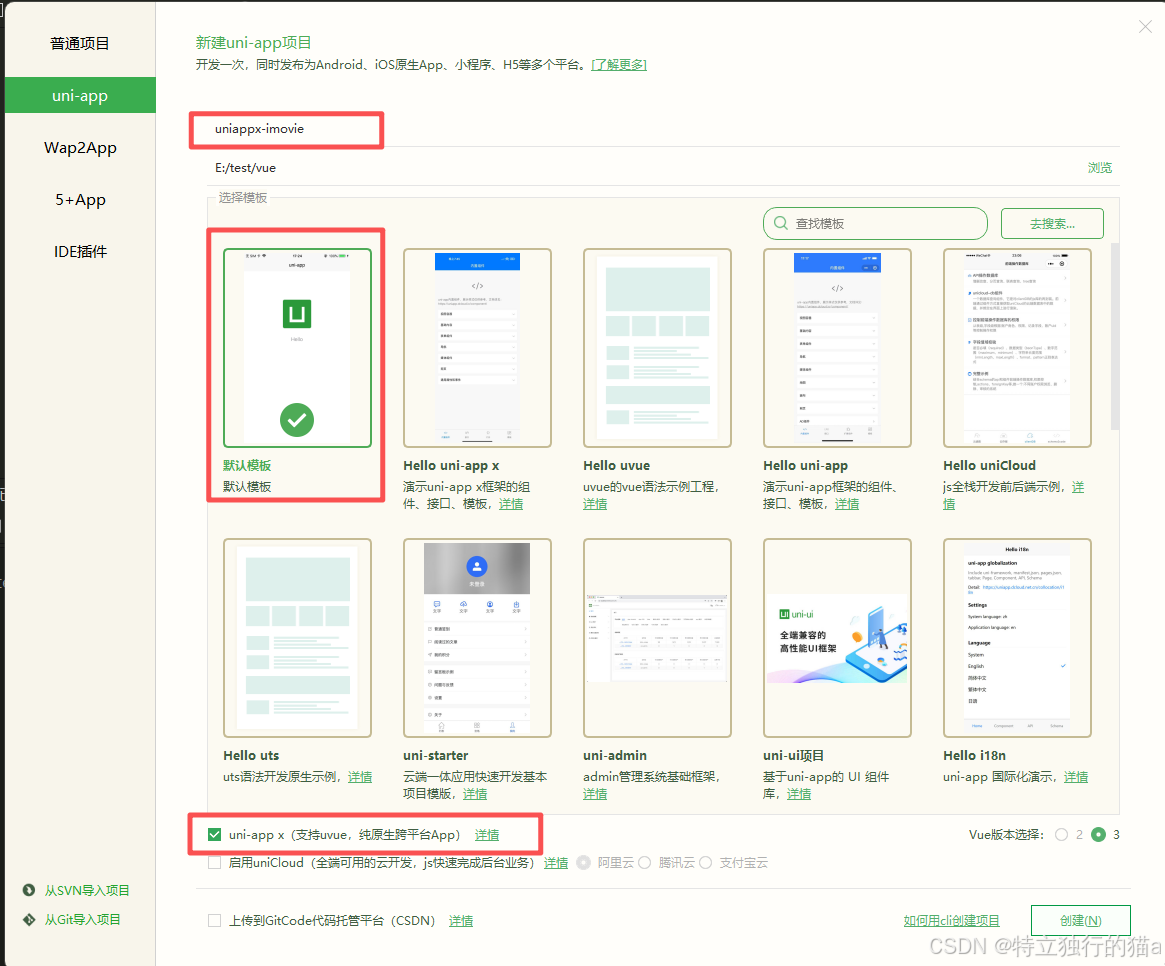Open 从SVN导入项目 link
The image size is (1165, 966).
click(87, 890)
